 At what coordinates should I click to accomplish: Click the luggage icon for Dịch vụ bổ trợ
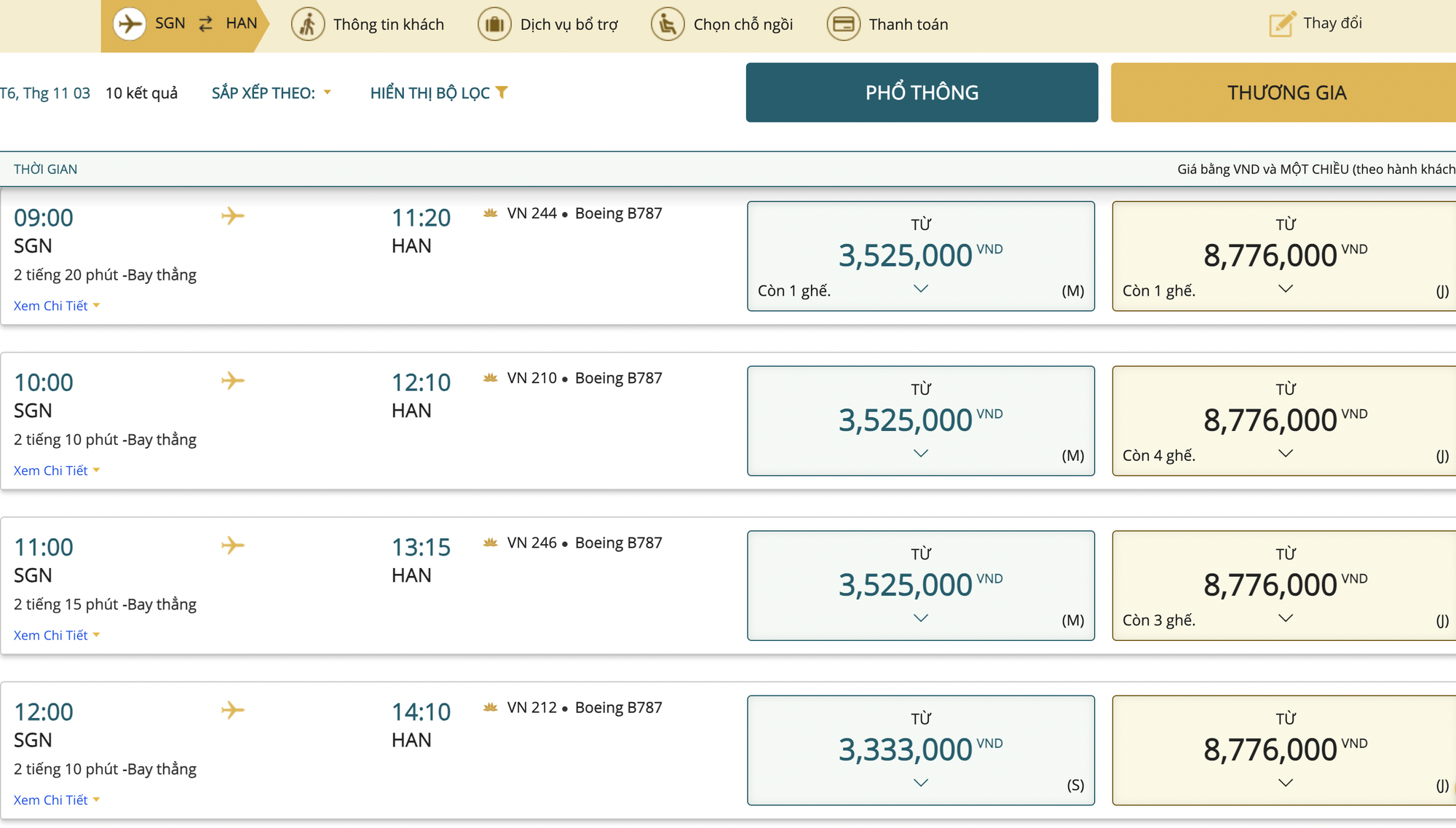coord(494,24)
